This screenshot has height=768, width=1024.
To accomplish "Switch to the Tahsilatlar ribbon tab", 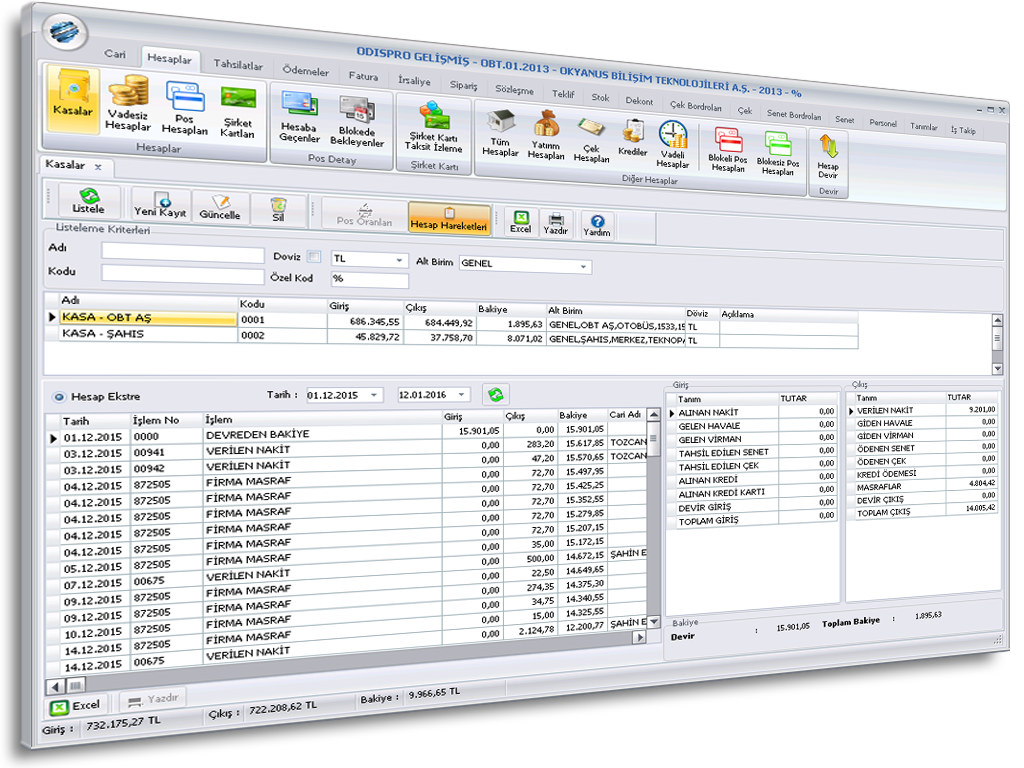I will [238, 65].
